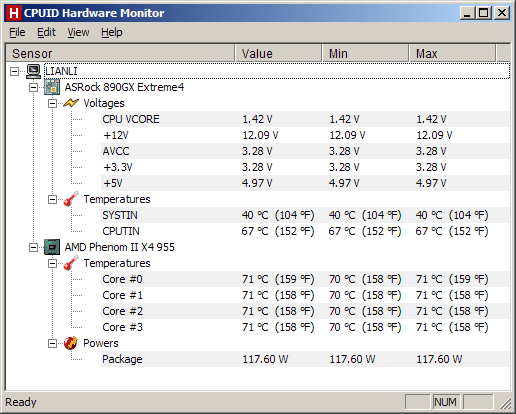Click the Voltages lightning icon
This screenshot has height=414, width=516.
(71, 103)
